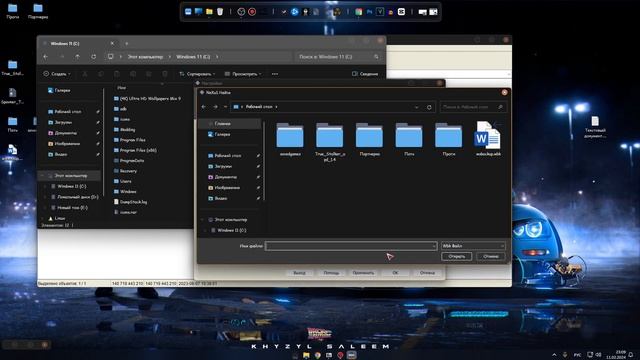Image resolution: width=640 pixels, height=360 pixels.
Task: Expand address bar history dropdown in dialog
Action: point(416,107)
